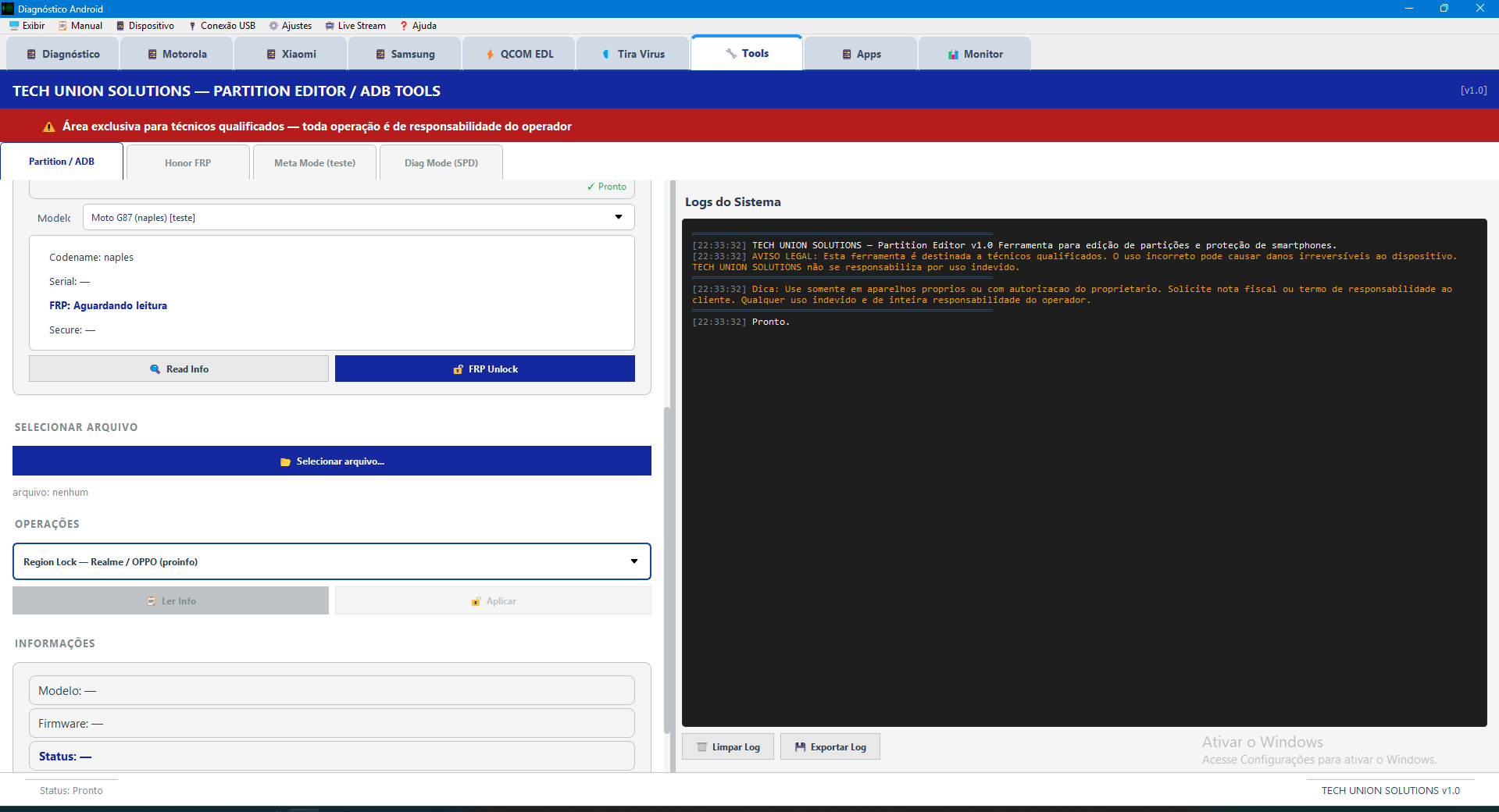This screenshot has width=1499, height=812.
Task: Click the padlock icon on FRP Unlock
Action: tap(459, 369)
